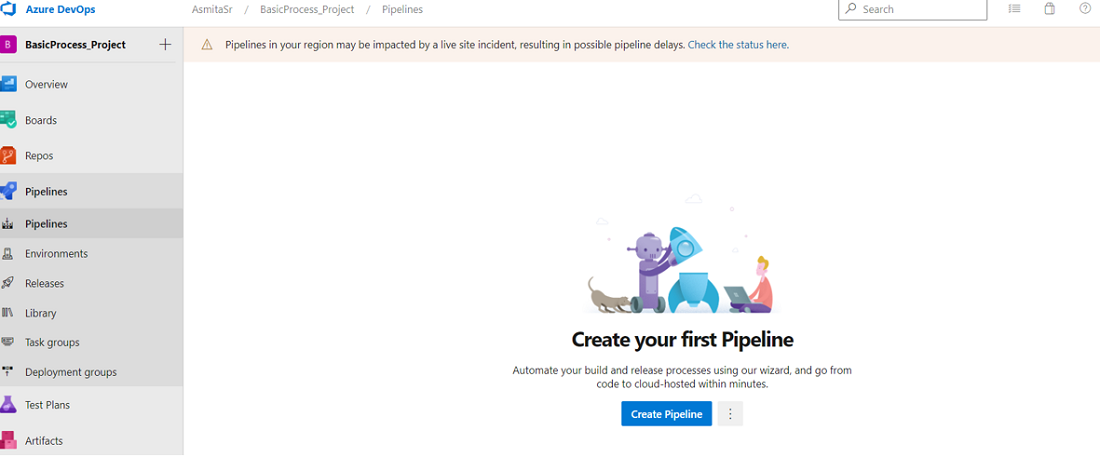The height and width of the screenshot is (457, 1100).
Task: Open the help question mark icon
Action: click(1085, 9)
